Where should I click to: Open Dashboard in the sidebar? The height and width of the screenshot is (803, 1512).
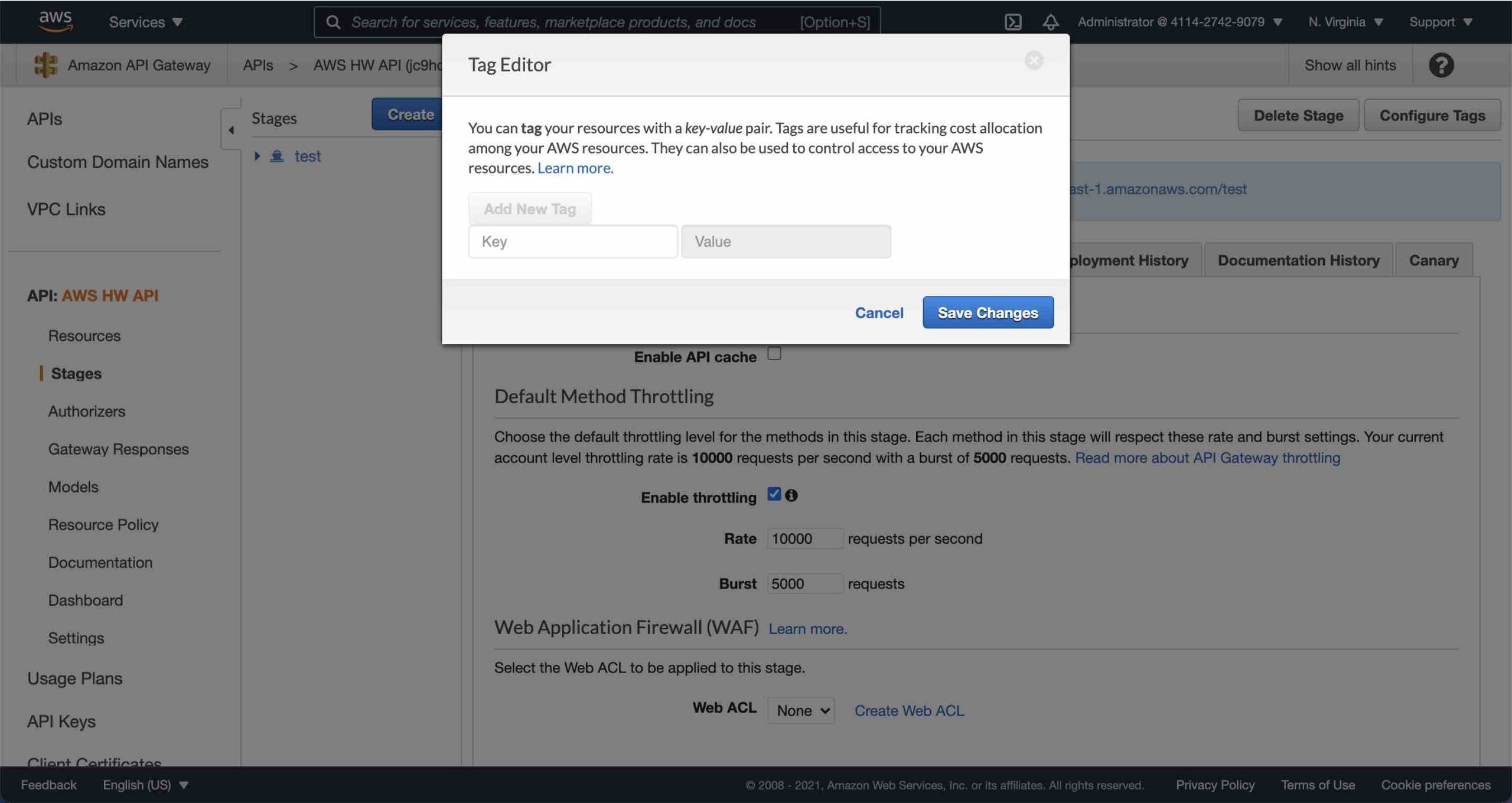point(86,600)
